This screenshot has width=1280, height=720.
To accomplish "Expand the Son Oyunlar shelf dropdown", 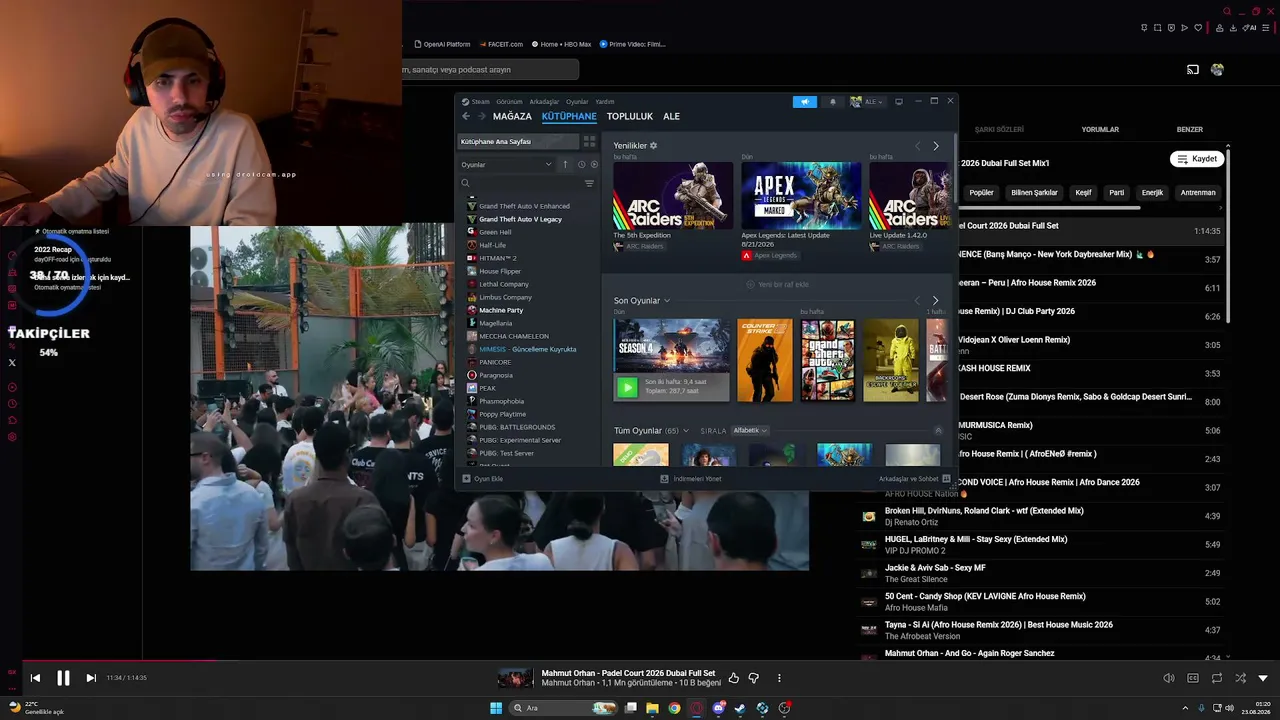I will click(667, 300).
